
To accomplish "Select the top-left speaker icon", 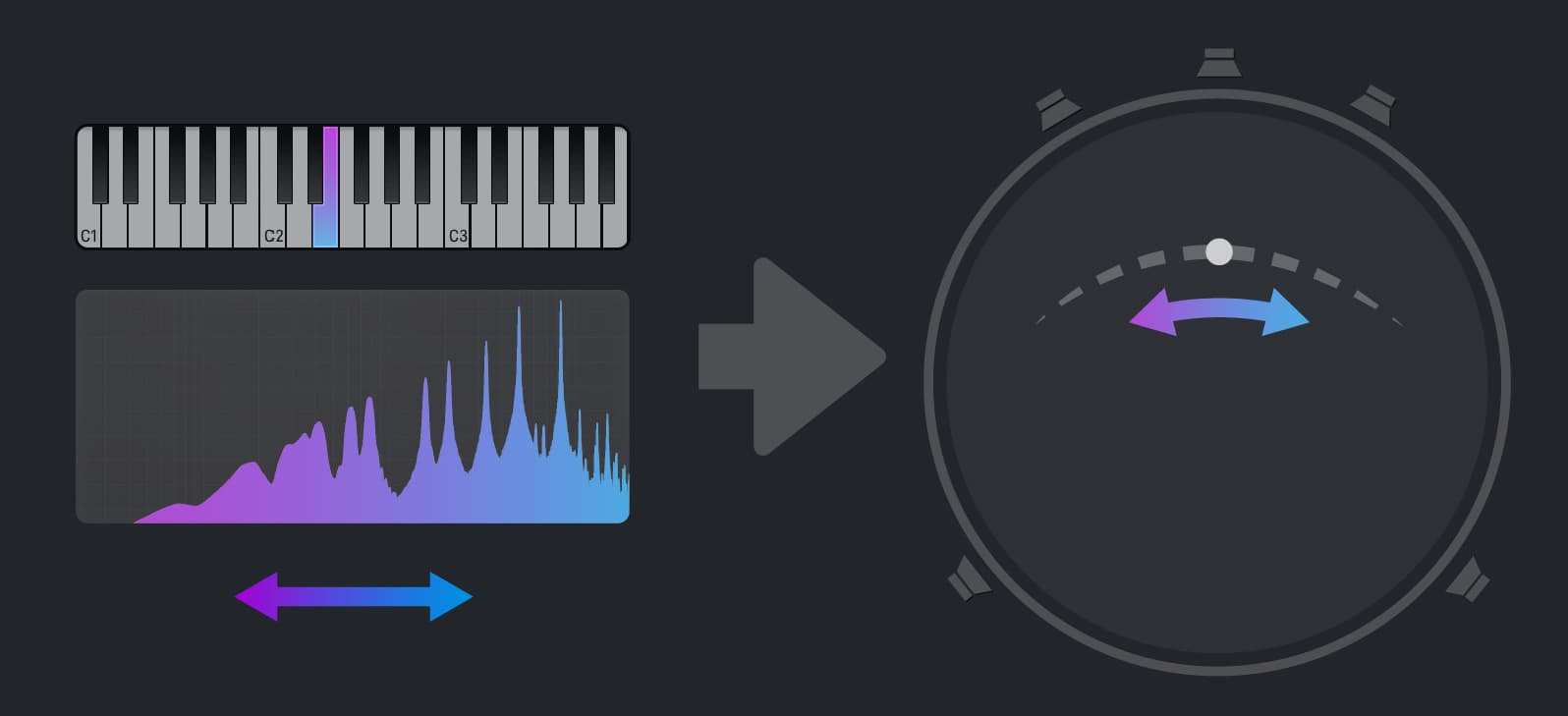I will [x=1059, y=109].
